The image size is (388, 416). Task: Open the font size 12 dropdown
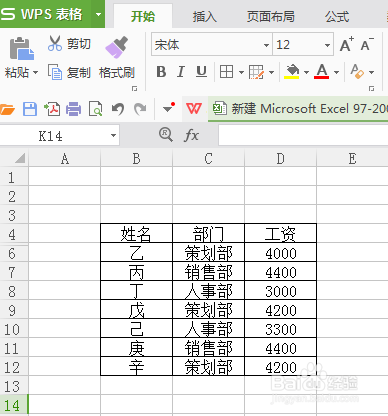click(327, 45)
